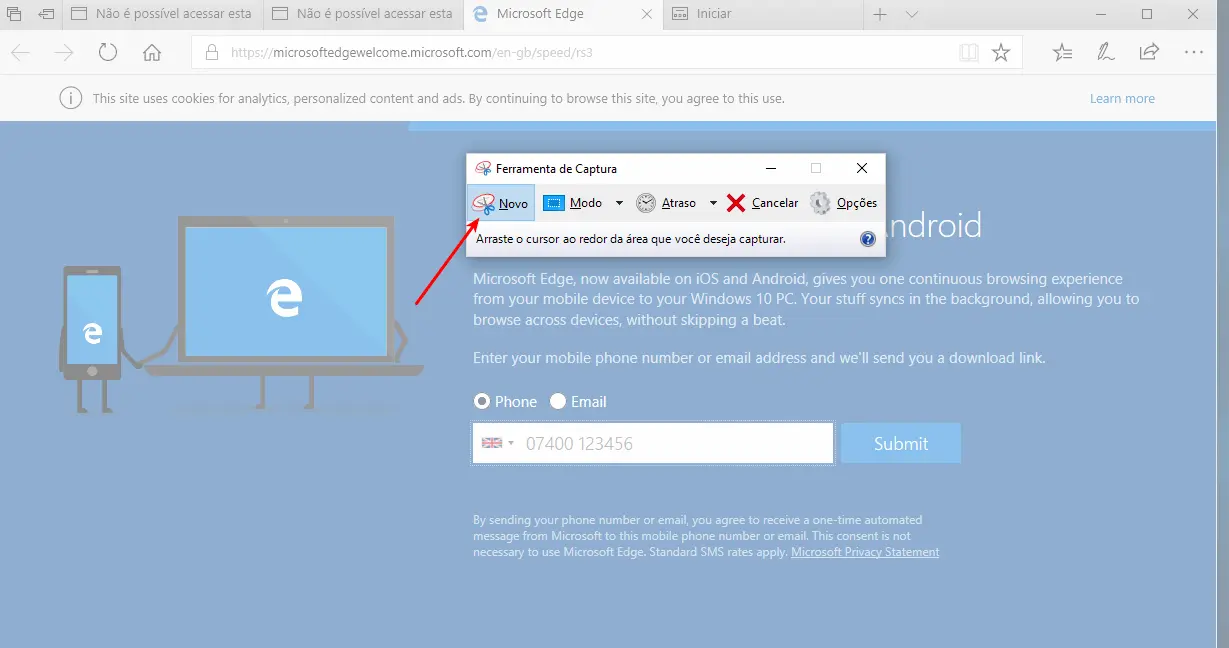Switch to the Iniciar tab
The image size is (1229, 648).
click(762, 14)
